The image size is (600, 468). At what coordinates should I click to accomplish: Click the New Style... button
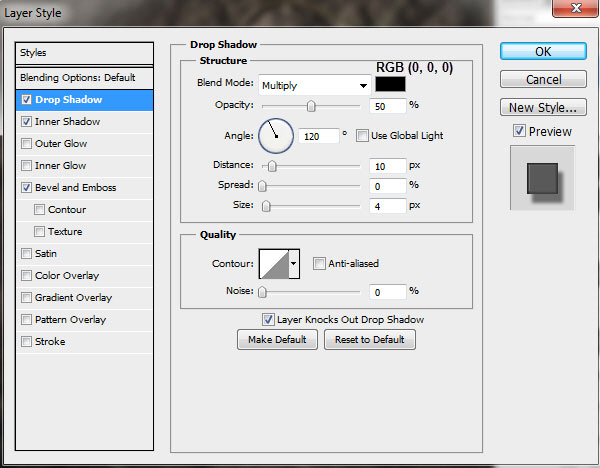(x=543, y=107)
